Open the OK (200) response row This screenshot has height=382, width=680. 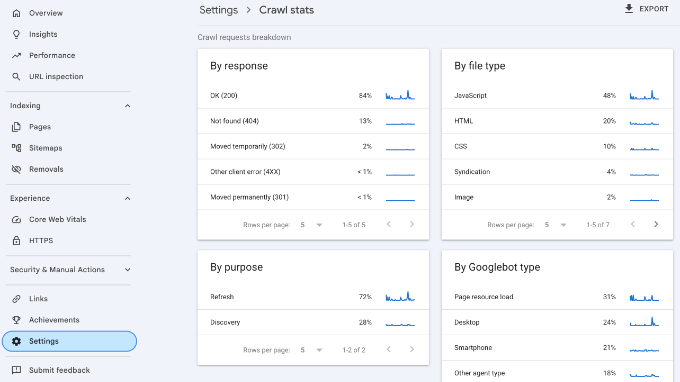tap(313, 96)
